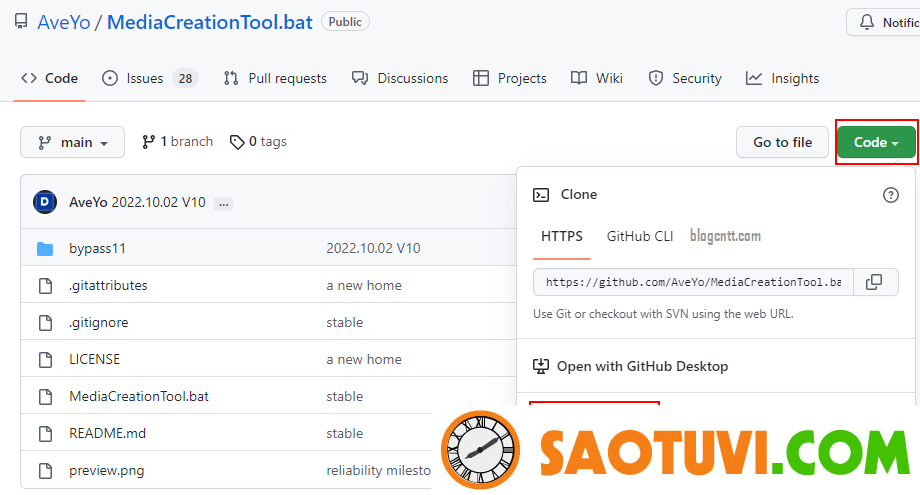The width and height of the screenshot is (920, 495).
Task: Open the preview.png file
Action: (x=107, y=470)
